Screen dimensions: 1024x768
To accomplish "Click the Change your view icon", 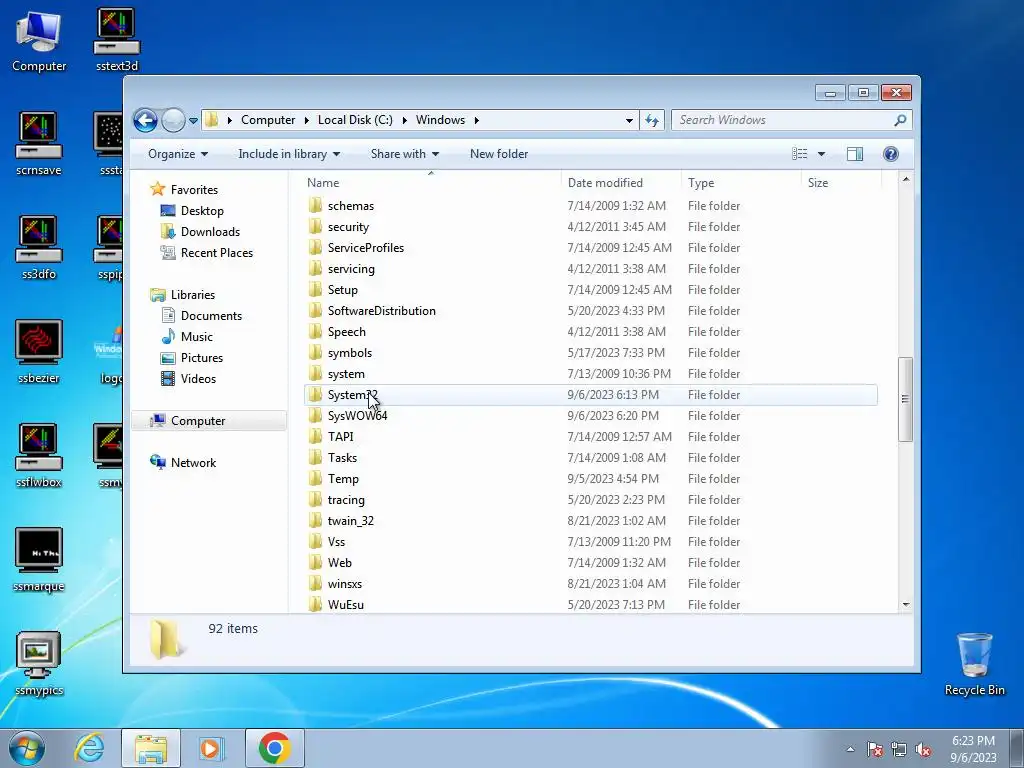I will (x=799, y=154).
